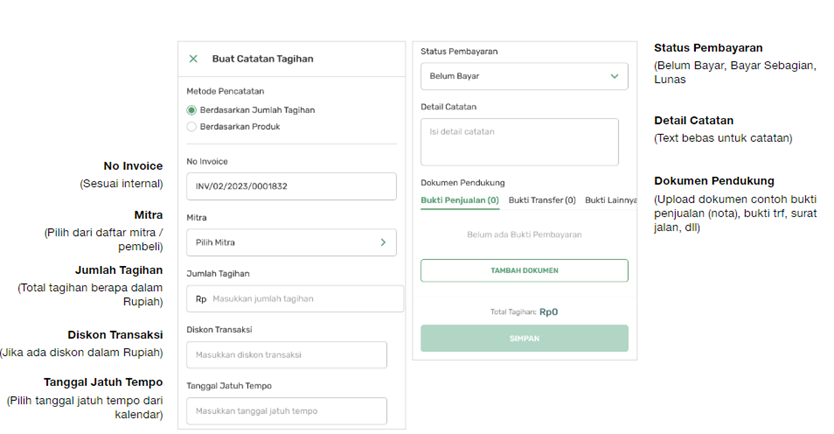The width and height of the screenshot is (834, 434).
Task: Click the Rp currency prefix
Action: point(201,299)
